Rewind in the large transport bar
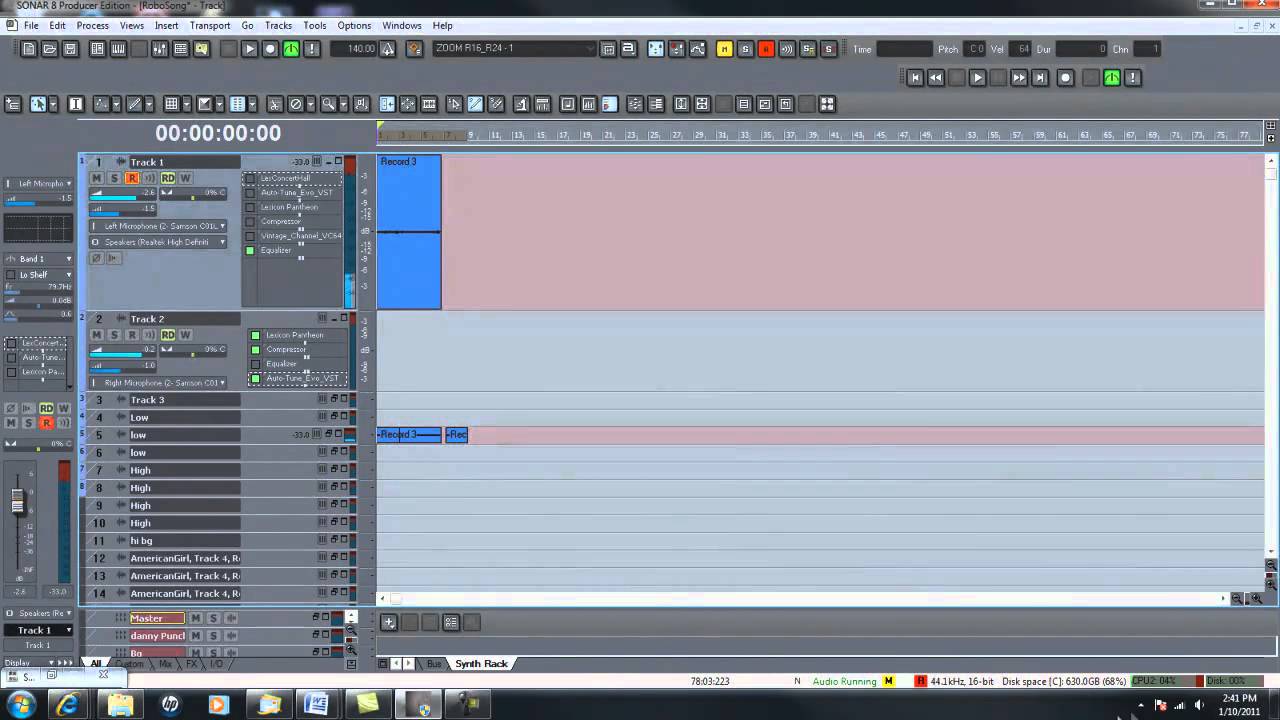 click(936, 77)
